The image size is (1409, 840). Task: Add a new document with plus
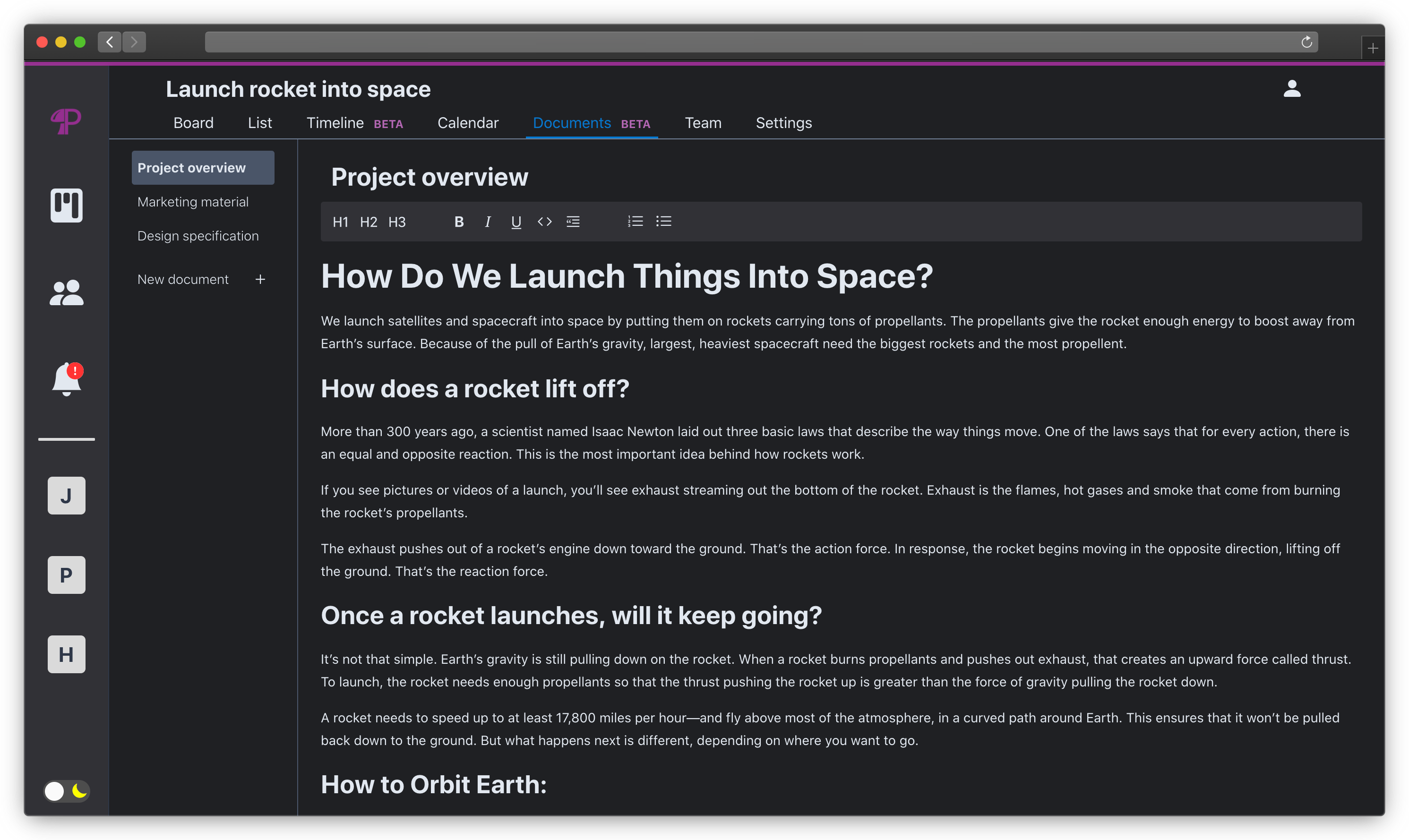(260, 280)
